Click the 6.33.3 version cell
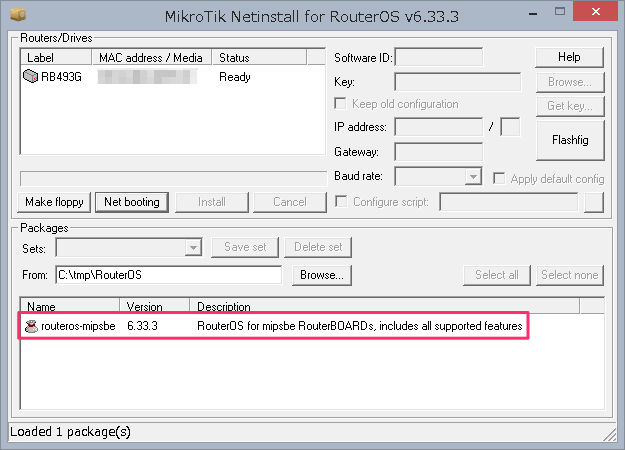625x450 pixels. click(x=142, y=326)
